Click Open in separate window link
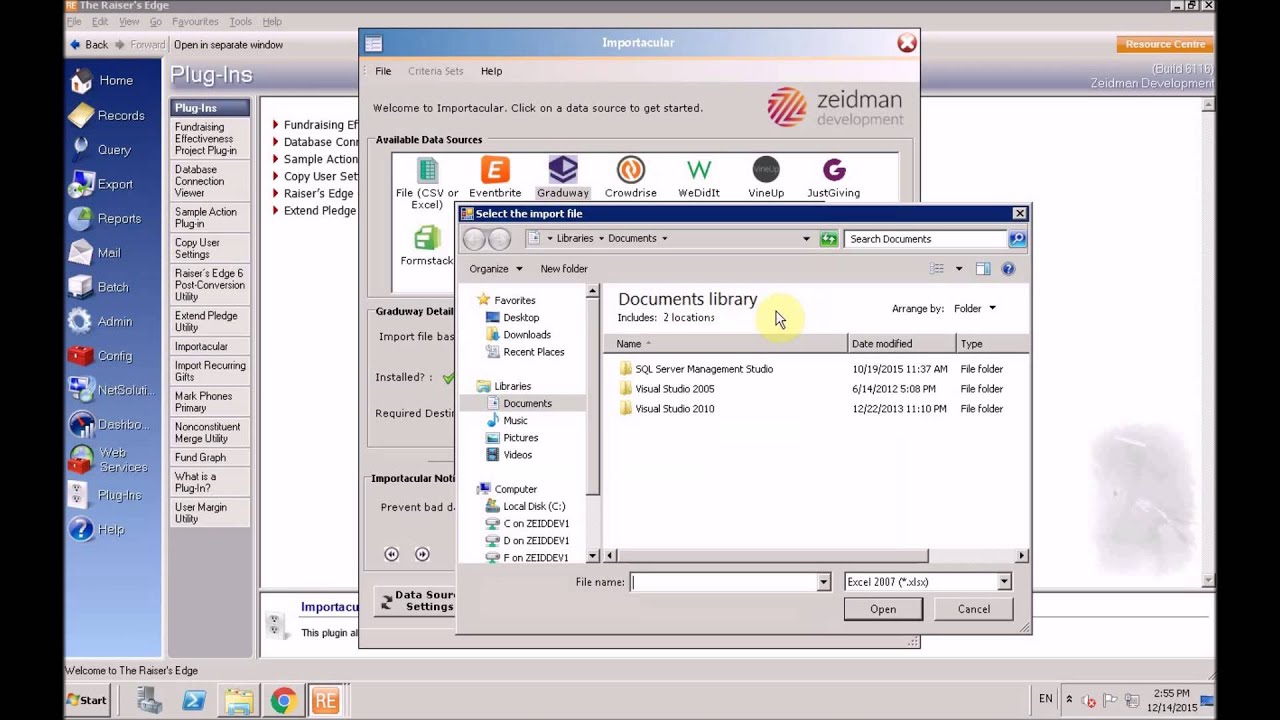The width and height of the screenshot is (1280, 720). tap(228, 45)
